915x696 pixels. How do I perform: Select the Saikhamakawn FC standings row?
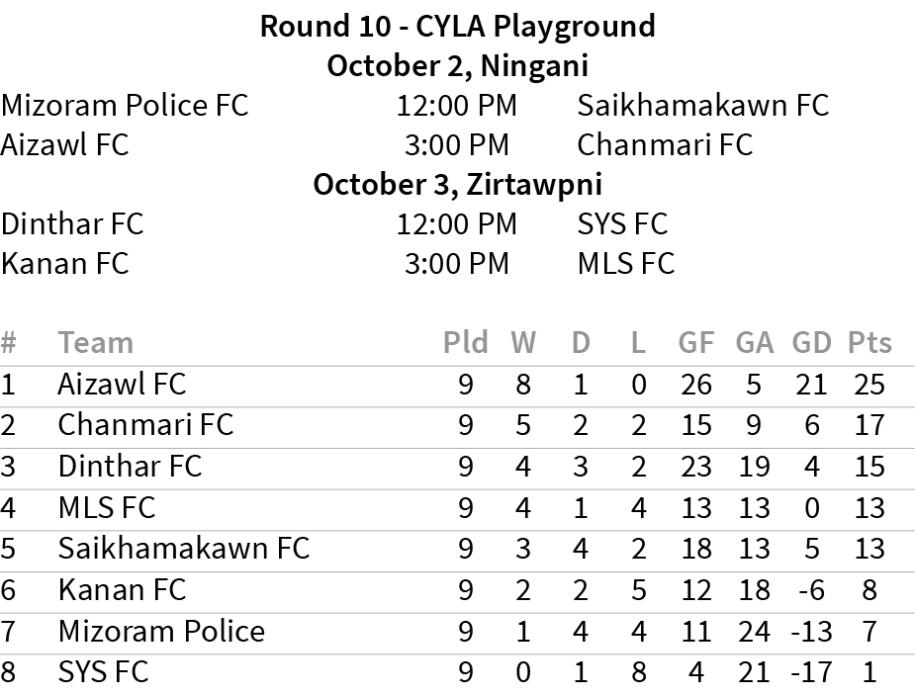click(x=458, y=549)
